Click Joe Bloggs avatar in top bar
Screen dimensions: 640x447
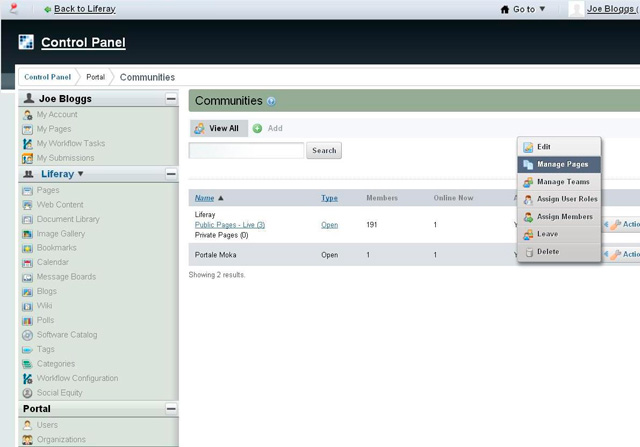pos(576,9)
